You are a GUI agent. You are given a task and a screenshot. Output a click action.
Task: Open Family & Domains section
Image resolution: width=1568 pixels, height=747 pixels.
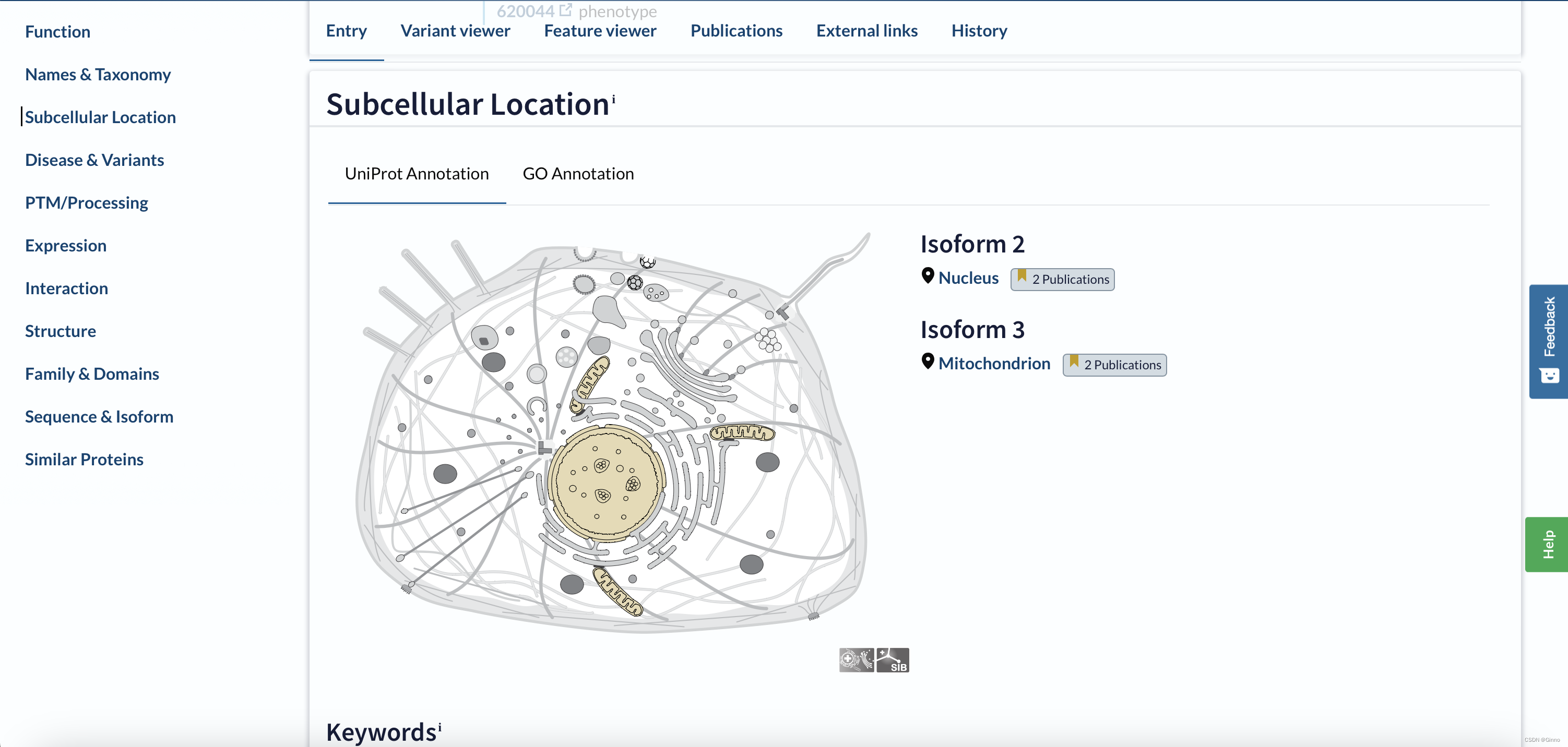click(92, 373)
